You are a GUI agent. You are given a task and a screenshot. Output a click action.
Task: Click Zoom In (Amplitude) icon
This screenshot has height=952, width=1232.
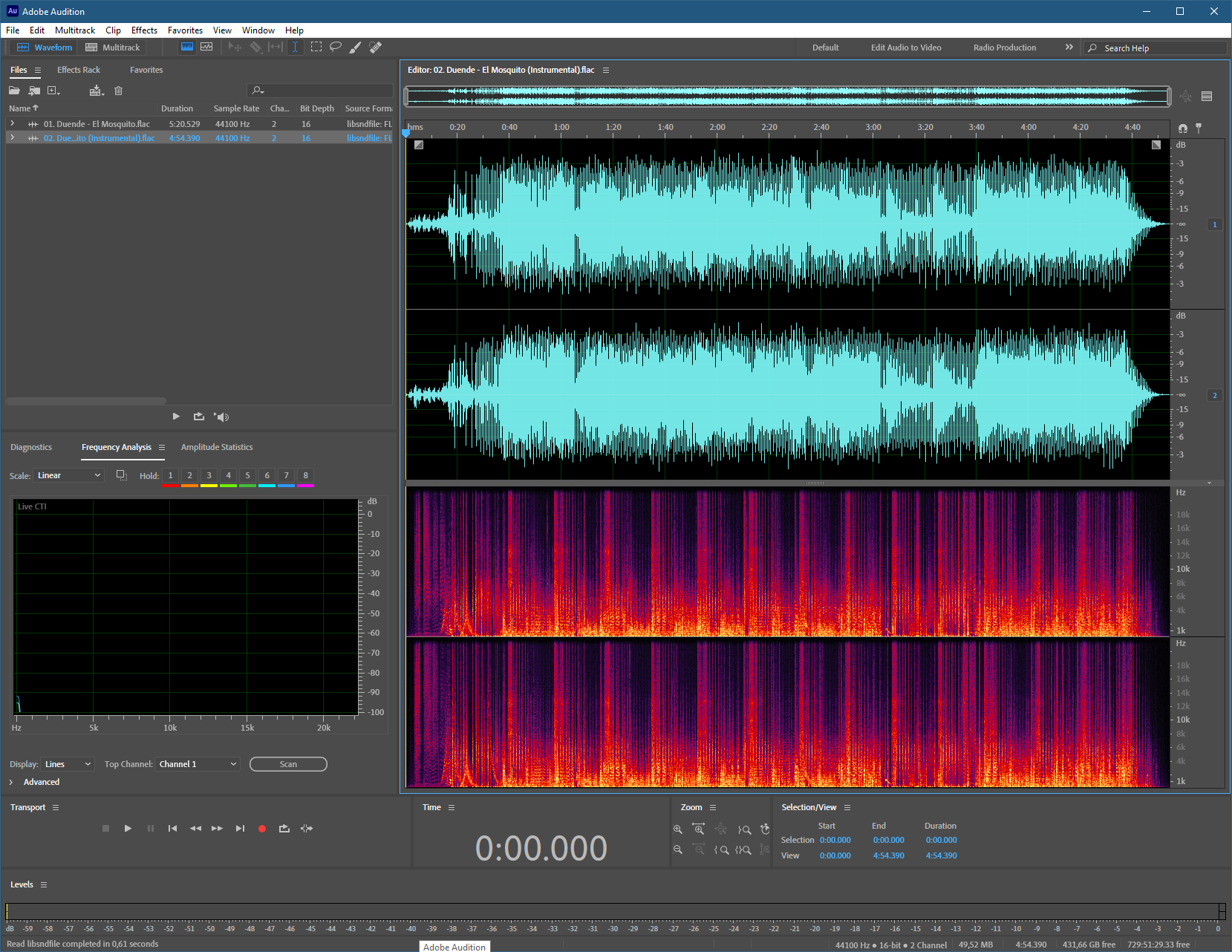click(x=677, y=829)
